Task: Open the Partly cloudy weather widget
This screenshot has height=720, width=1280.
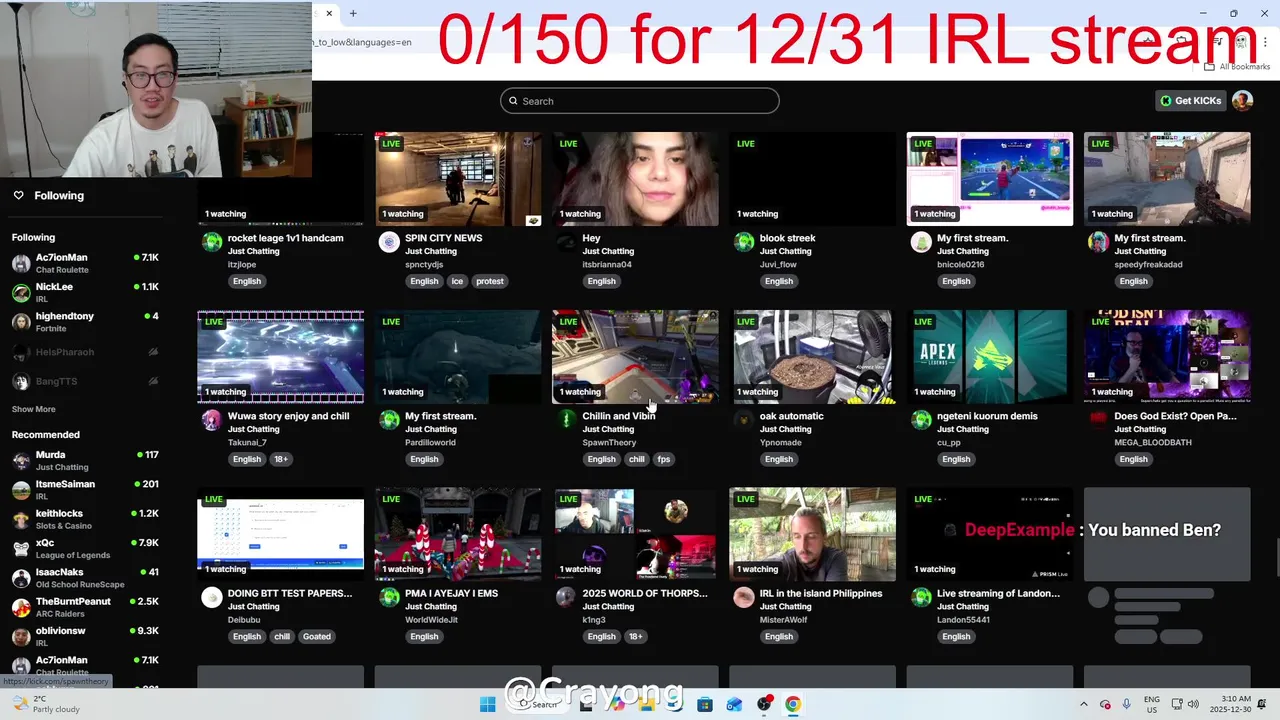Action: 45,704
